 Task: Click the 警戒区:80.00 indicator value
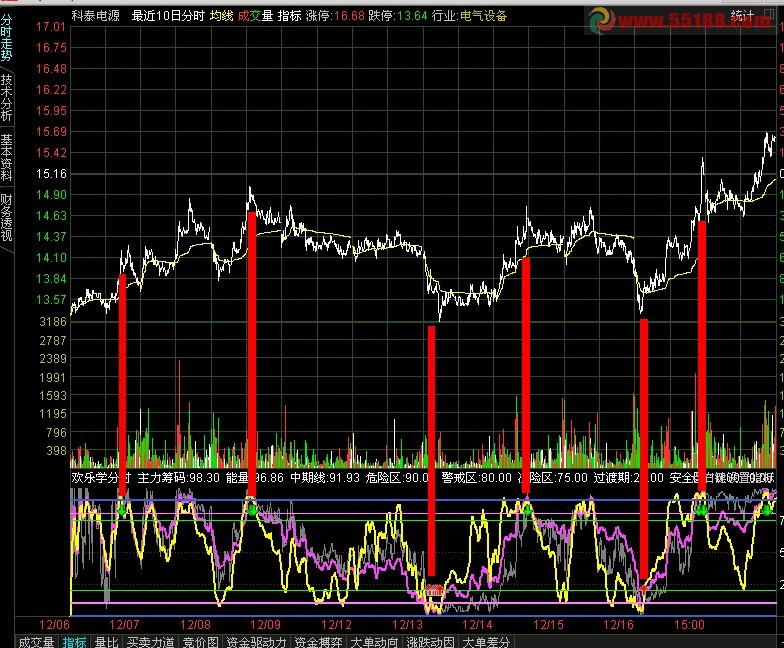tap(476, 478)
